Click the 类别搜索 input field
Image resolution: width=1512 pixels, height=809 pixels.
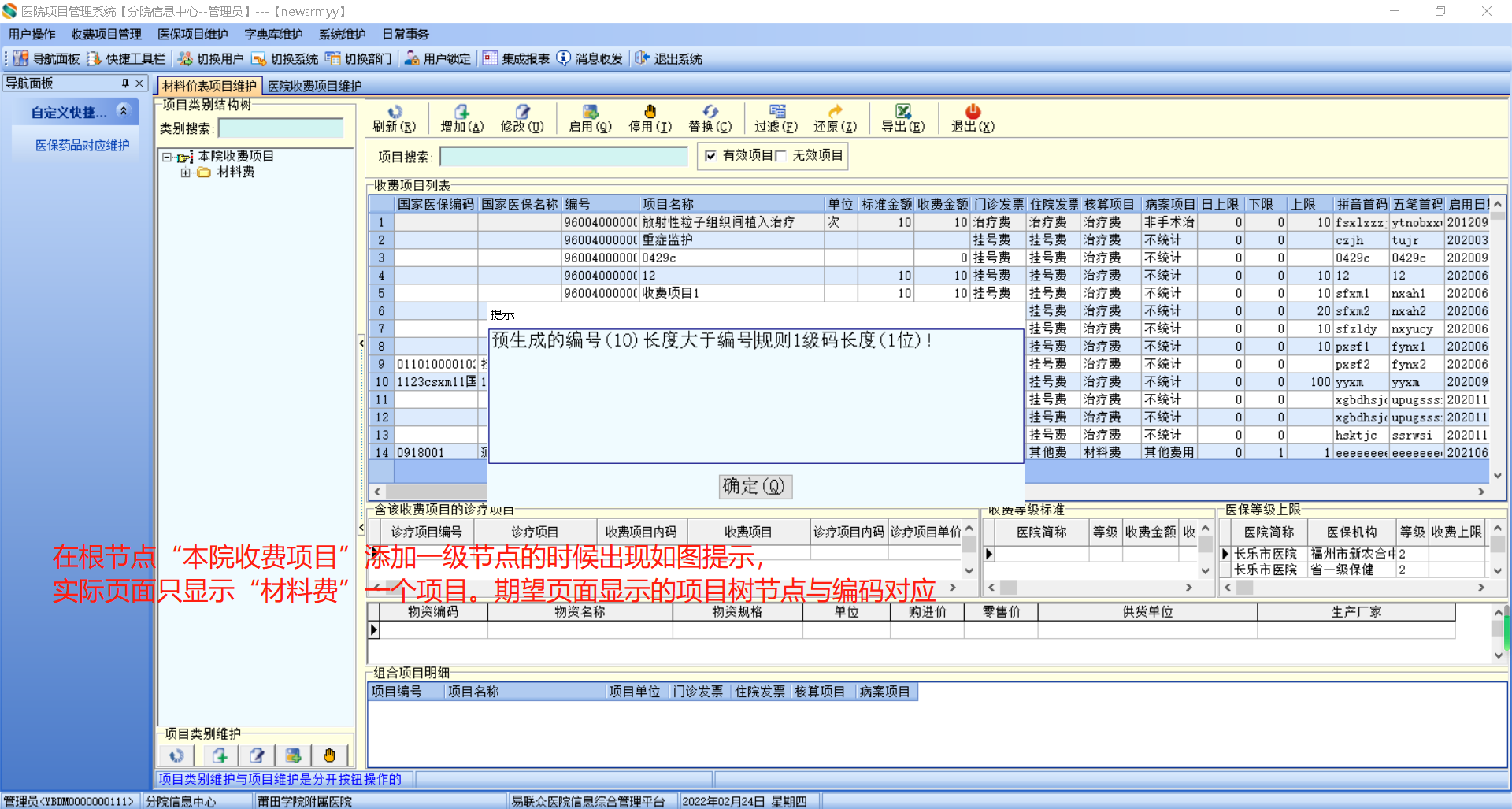[281, 128]
